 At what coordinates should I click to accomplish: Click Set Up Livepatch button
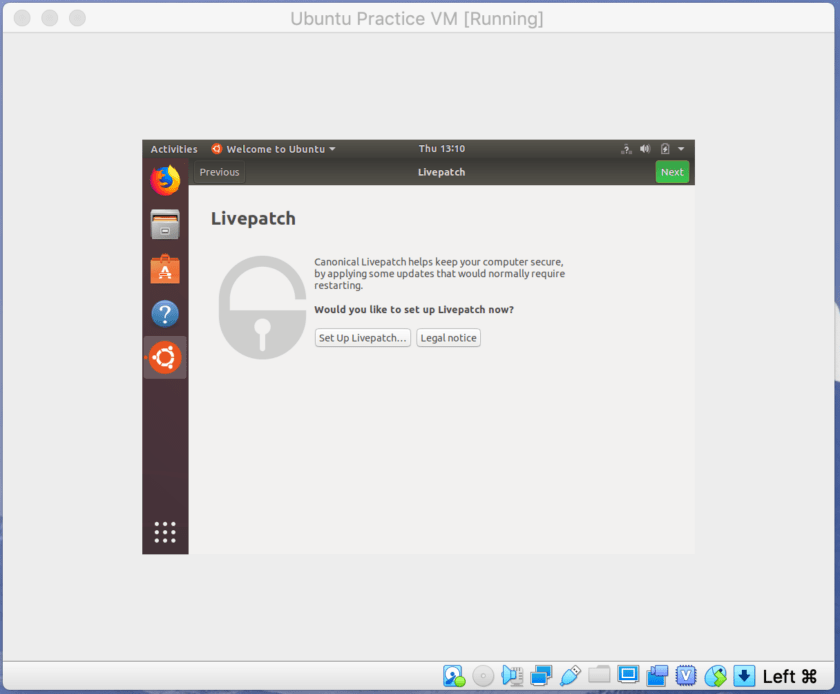pyautogui.click(x=363, y=338)
